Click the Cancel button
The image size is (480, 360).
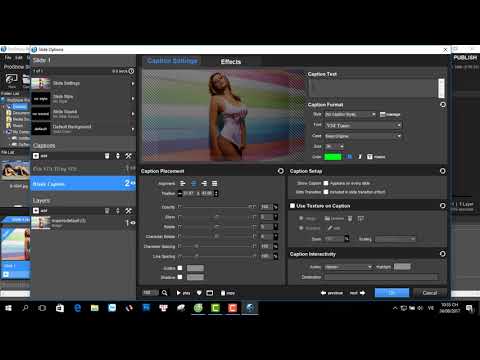click(x=430, y=293)
